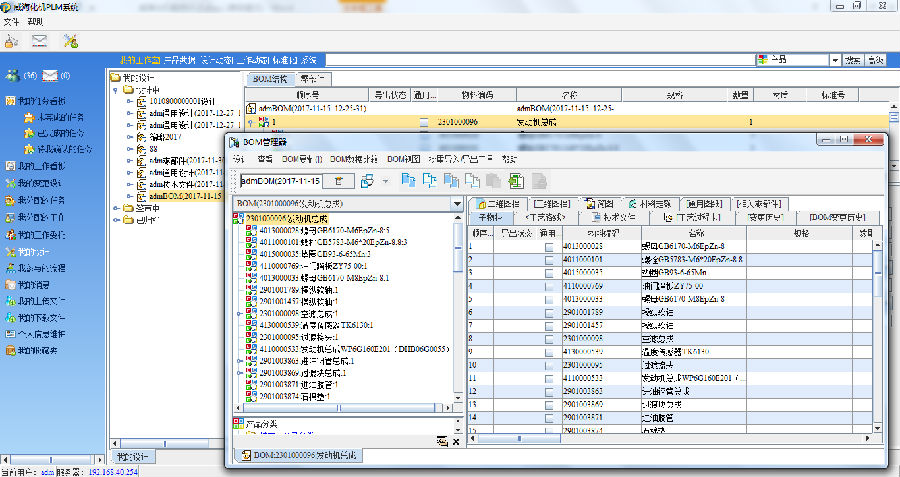Click the users icon atop the blue sidebar
This screenshot has width=900, height=477.
(13, 76)
